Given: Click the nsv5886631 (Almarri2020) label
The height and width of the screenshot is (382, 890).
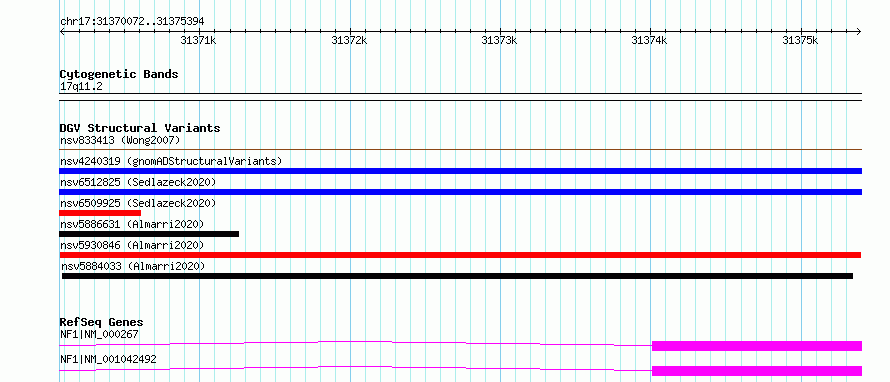Looking at the screenshot, I should point(132,224).
